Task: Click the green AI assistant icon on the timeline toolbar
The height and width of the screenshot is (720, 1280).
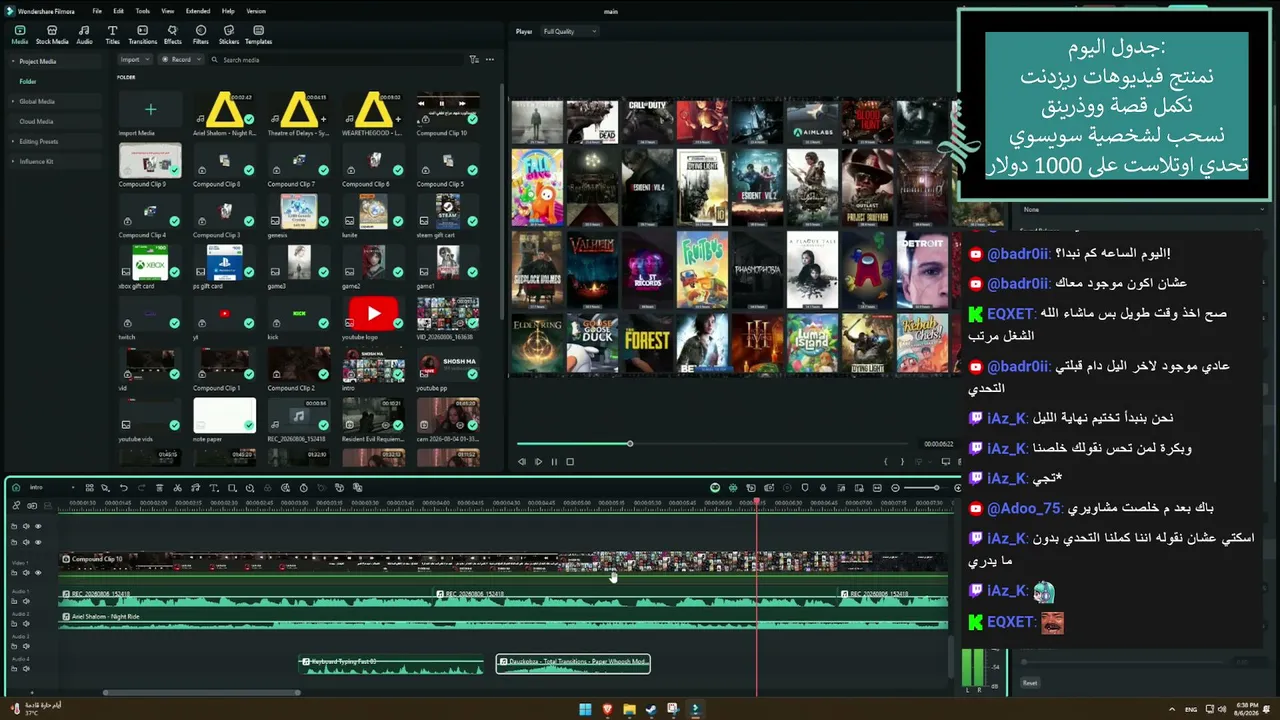Action: pos(715,488)
